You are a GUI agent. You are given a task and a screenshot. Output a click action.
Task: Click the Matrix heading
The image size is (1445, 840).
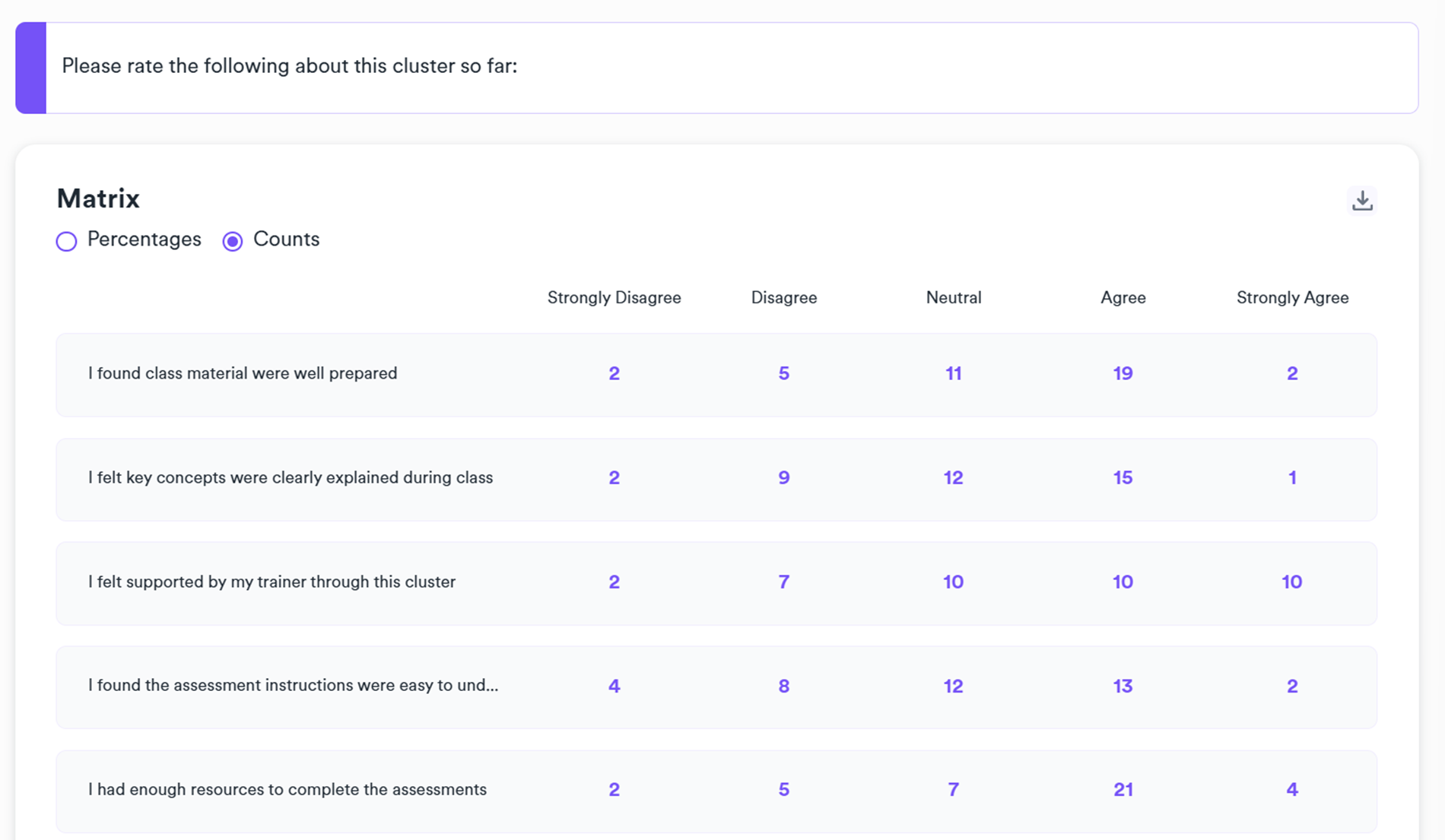[x=98, y=198]
